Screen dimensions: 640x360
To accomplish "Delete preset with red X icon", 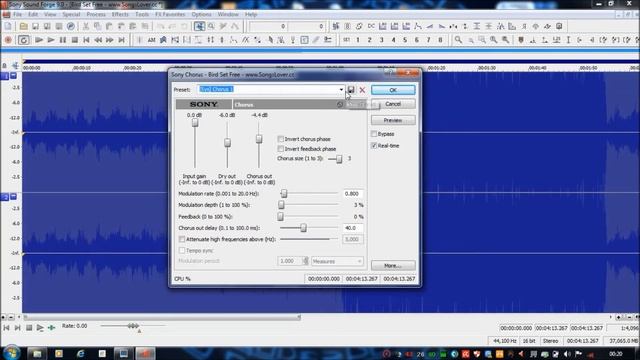I will coord(362,90).
